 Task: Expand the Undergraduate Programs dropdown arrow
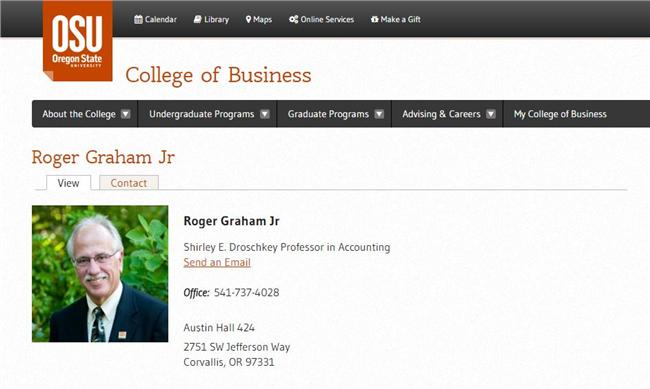pos(264,114)
